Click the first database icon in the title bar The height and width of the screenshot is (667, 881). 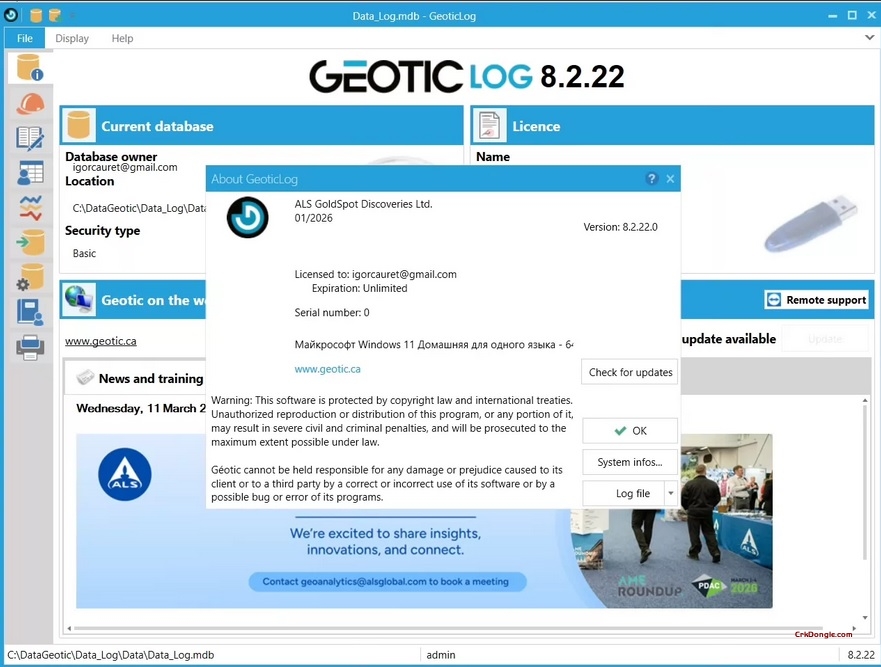[36, 15]
